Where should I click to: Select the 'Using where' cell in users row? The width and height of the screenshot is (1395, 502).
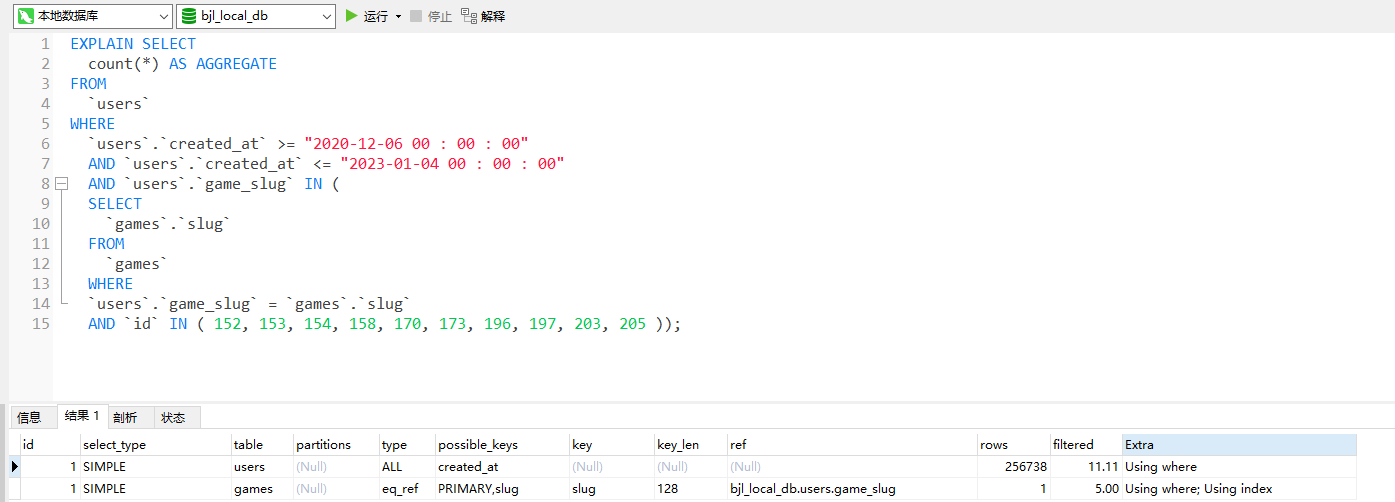click(1239, 466)
